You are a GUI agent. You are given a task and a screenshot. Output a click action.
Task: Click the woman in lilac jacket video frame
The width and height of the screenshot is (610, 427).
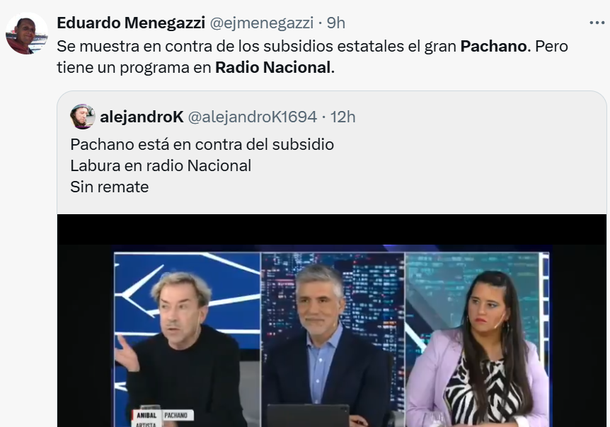477,340
